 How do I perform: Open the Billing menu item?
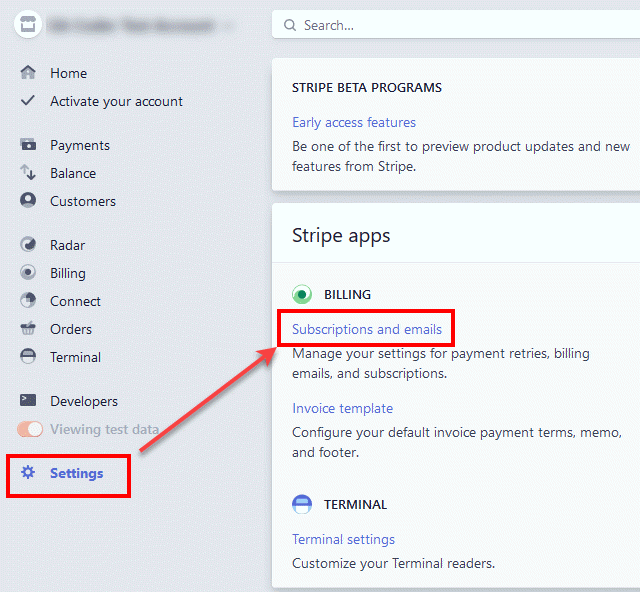[x=68, y=273]
